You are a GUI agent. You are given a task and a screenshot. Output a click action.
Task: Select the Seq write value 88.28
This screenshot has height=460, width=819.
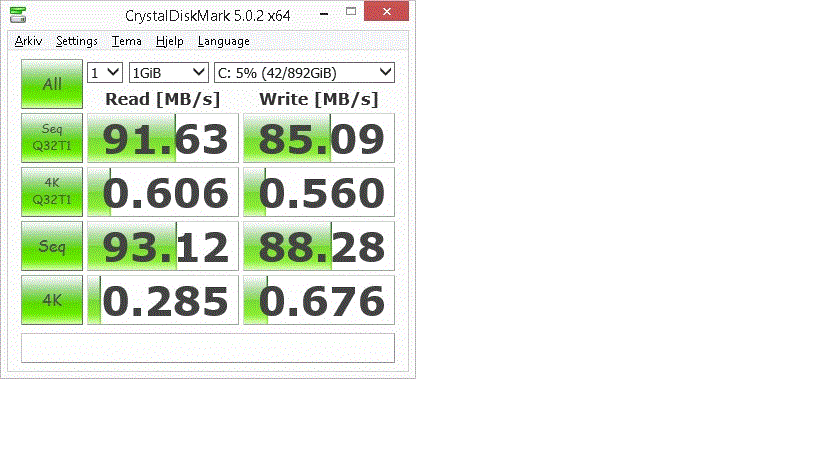point(319,246)
